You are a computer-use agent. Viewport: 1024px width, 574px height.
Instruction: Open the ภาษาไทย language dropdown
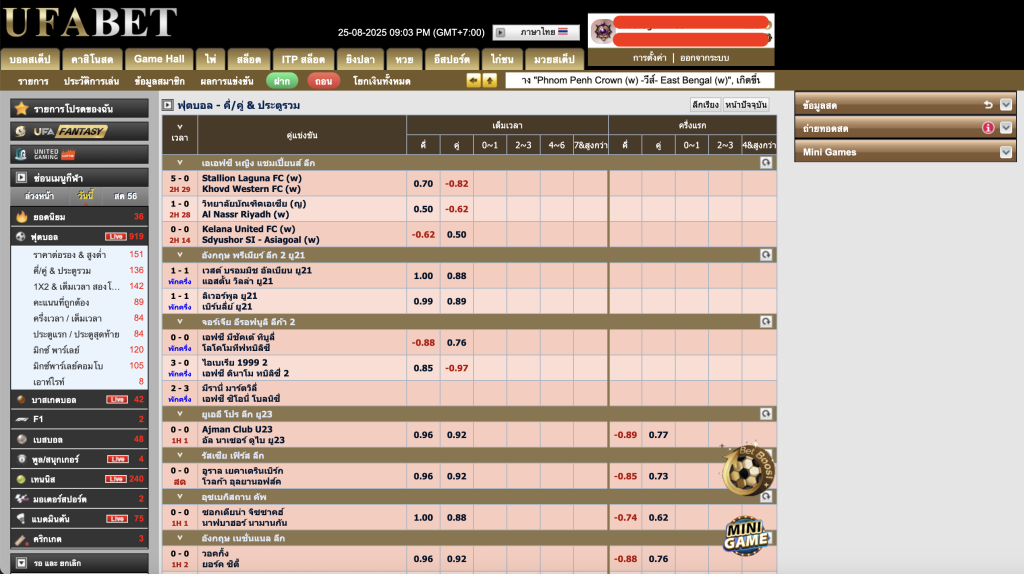click(536, 33)
